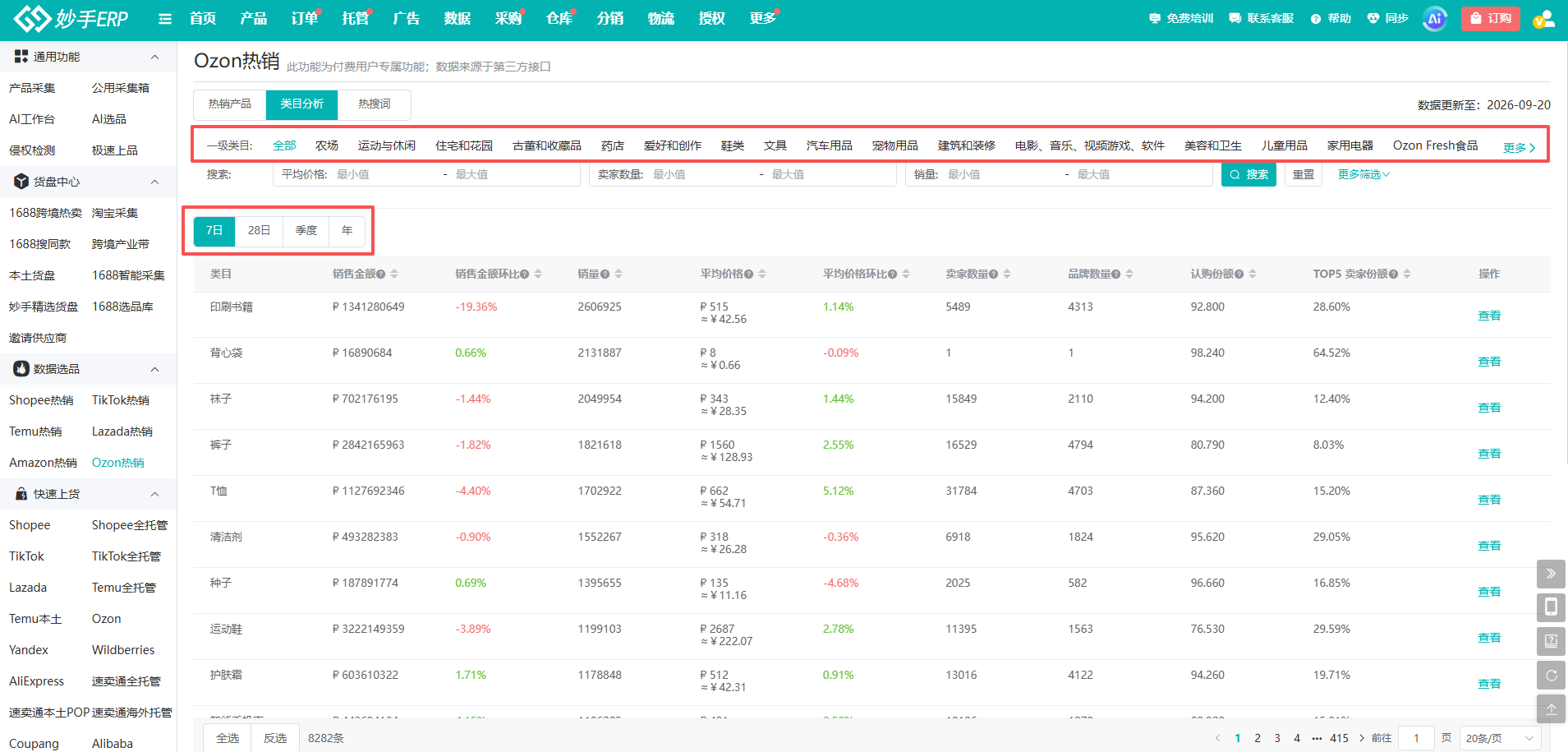Sort table by 品牌数量 column
1568x752 pixels.
pyautogui.click(x=1129, y=274)
